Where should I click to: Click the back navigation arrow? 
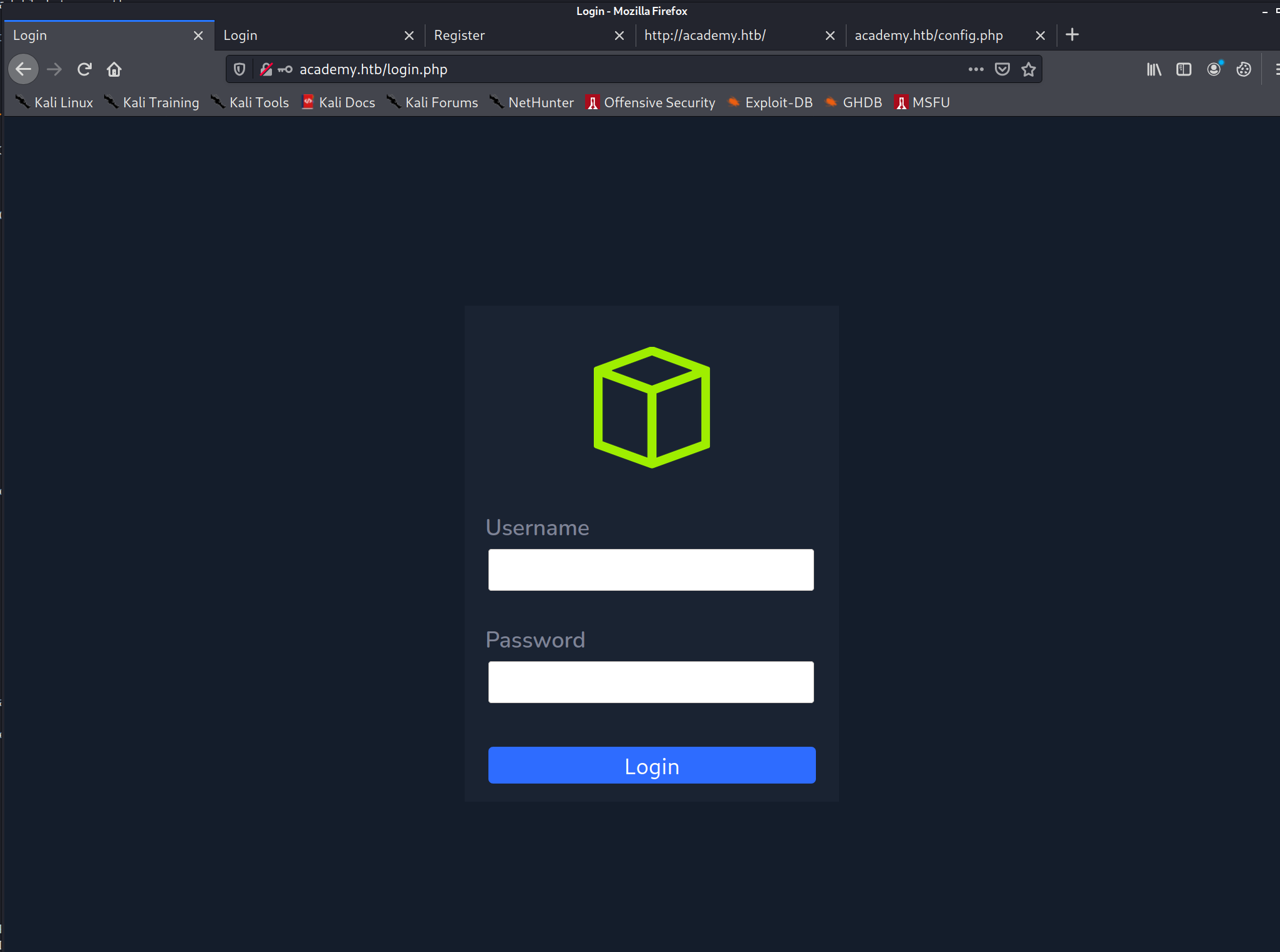24,69
